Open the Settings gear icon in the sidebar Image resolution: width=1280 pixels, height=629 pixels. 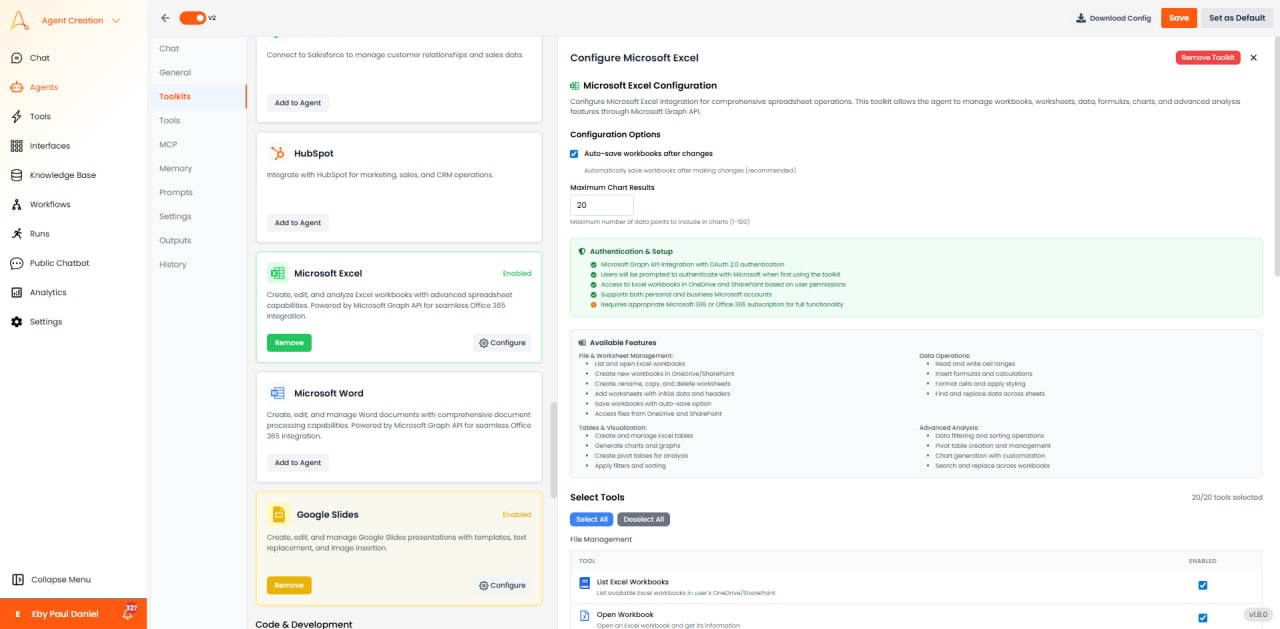coord(17,322)
